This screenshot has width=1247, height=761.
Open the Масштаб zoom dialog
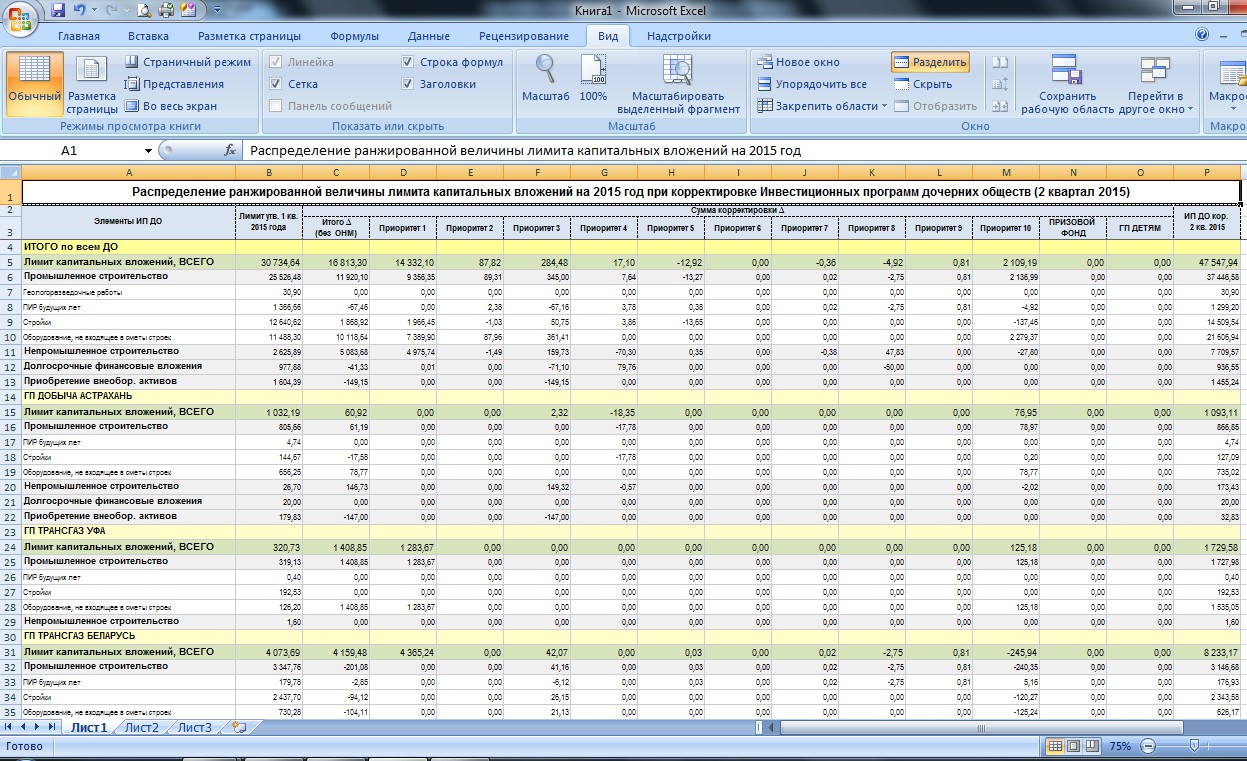(x=545, y=78)
